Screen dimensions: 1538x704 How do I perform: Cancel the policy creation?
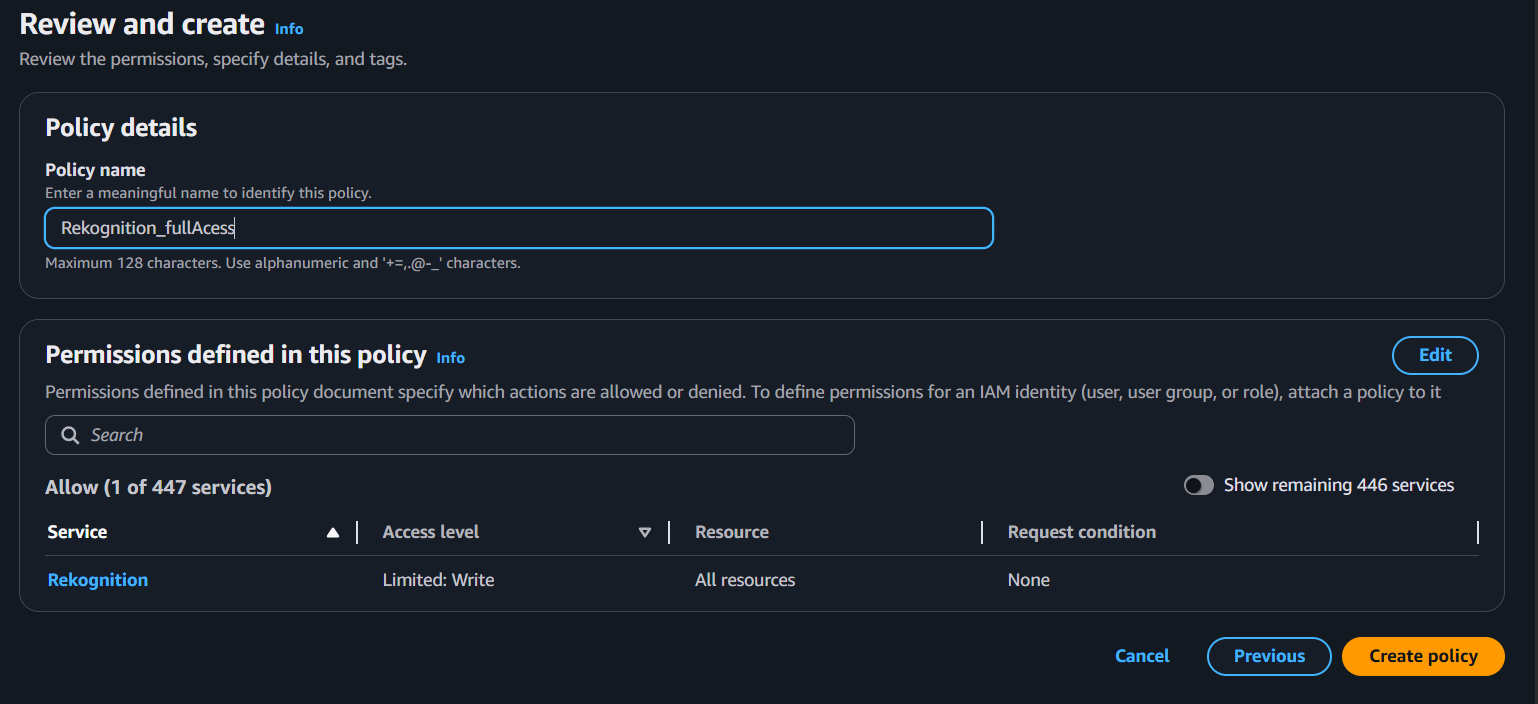(1142, 656)
